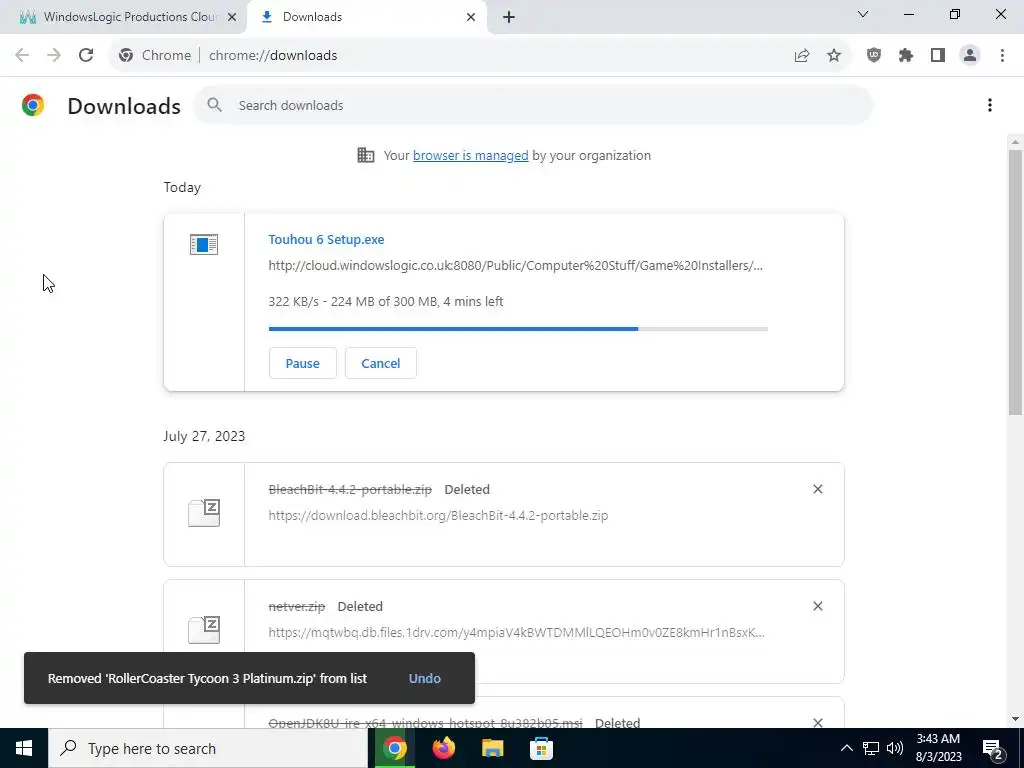Click the Touhou download progress bar
This screenshot has width=1024, height=768.
point(518,328)
